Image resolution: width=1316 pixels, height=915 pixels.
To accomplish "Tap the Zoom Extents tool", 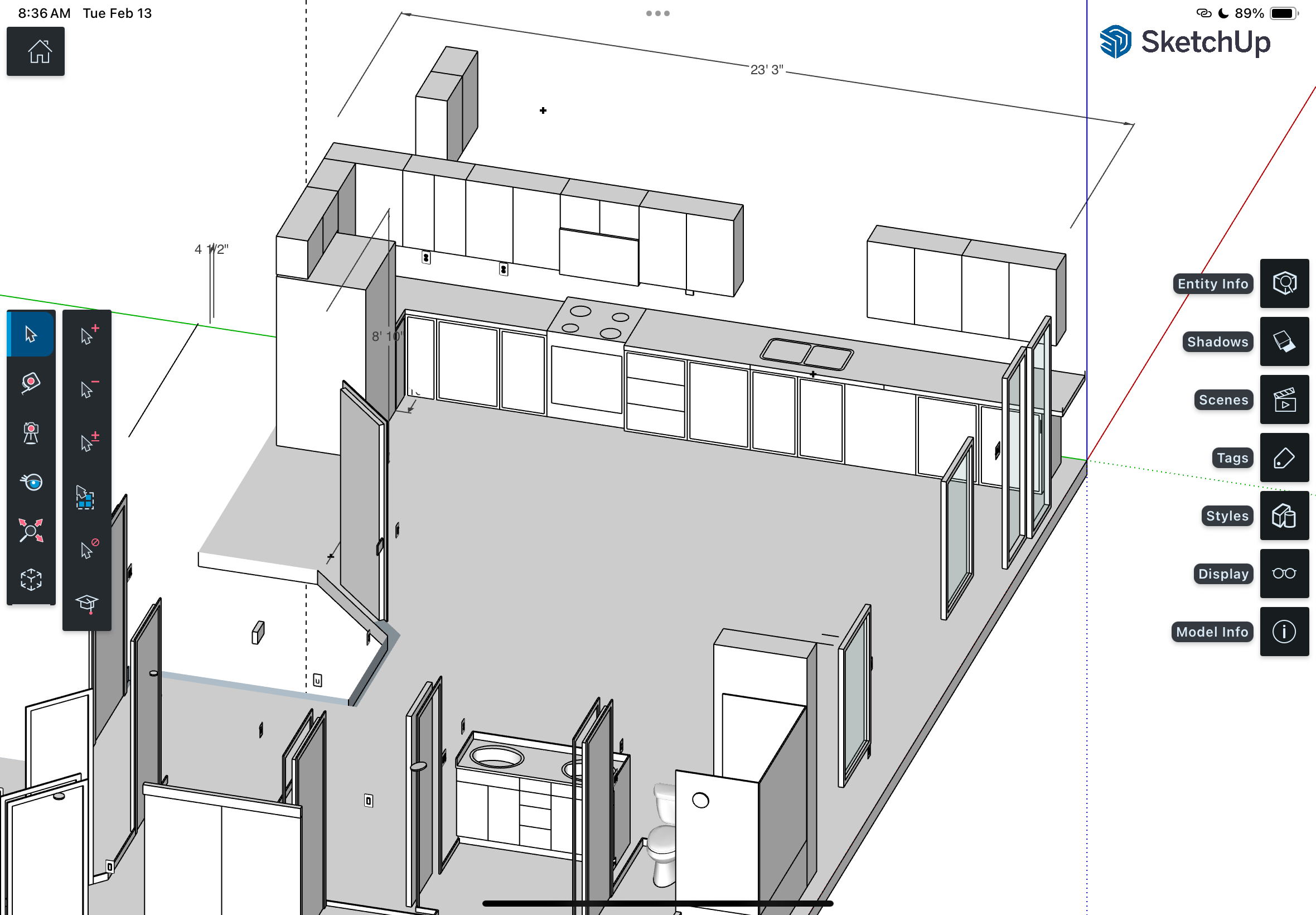I will tap(31, 531).
